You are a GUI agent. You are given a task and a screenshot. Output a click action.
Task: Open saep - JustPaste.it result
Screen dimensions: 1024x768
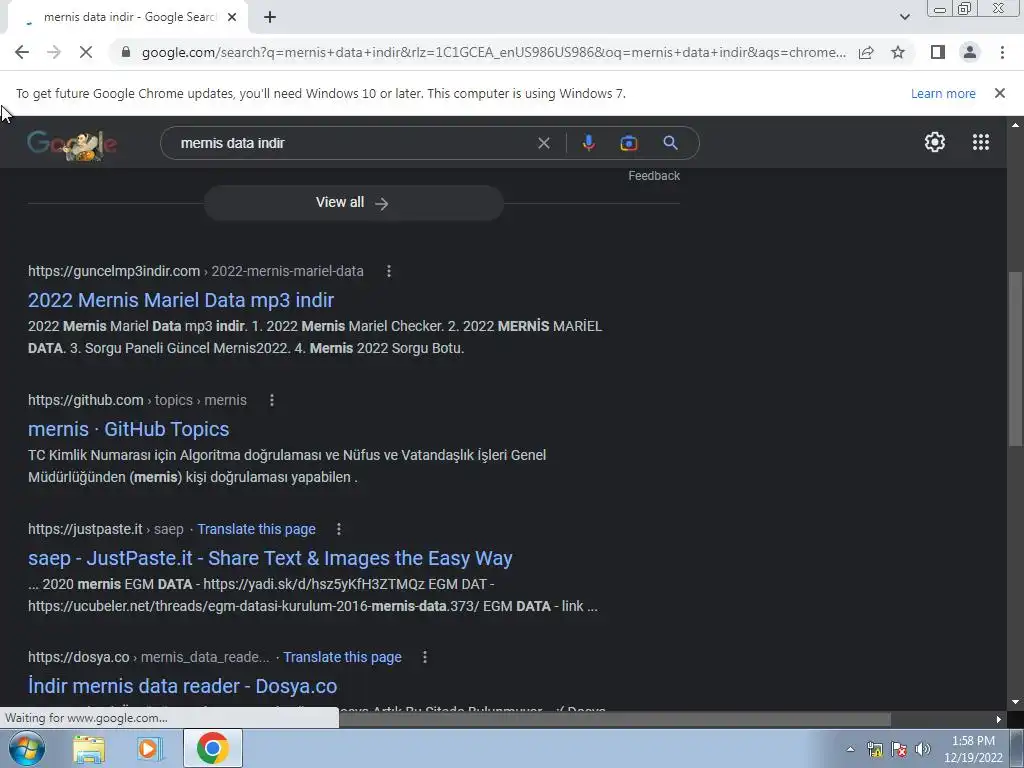tap(270, 558)
